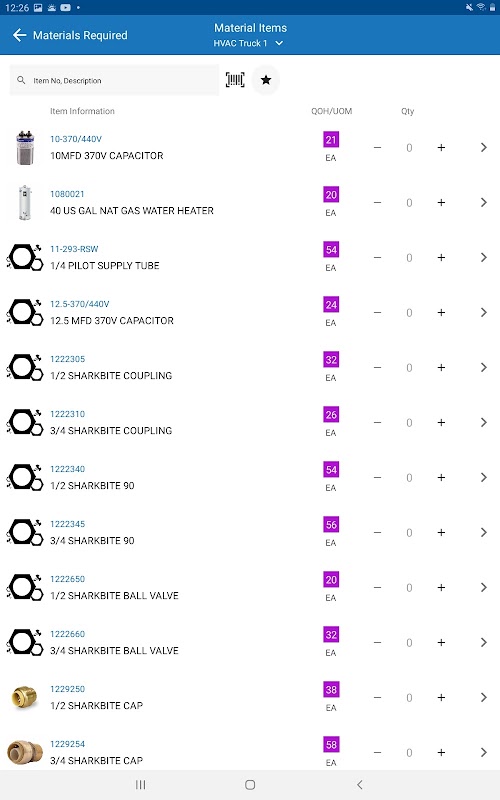Tap the Android home navigation button
500x800 pixels.
tap(250, 785)
